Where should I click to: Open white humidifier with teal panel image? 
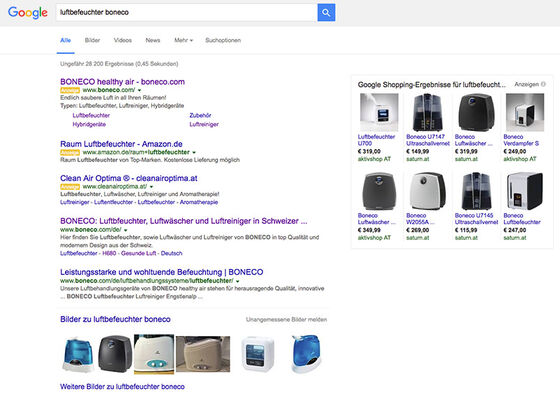[x=154, y=354]
